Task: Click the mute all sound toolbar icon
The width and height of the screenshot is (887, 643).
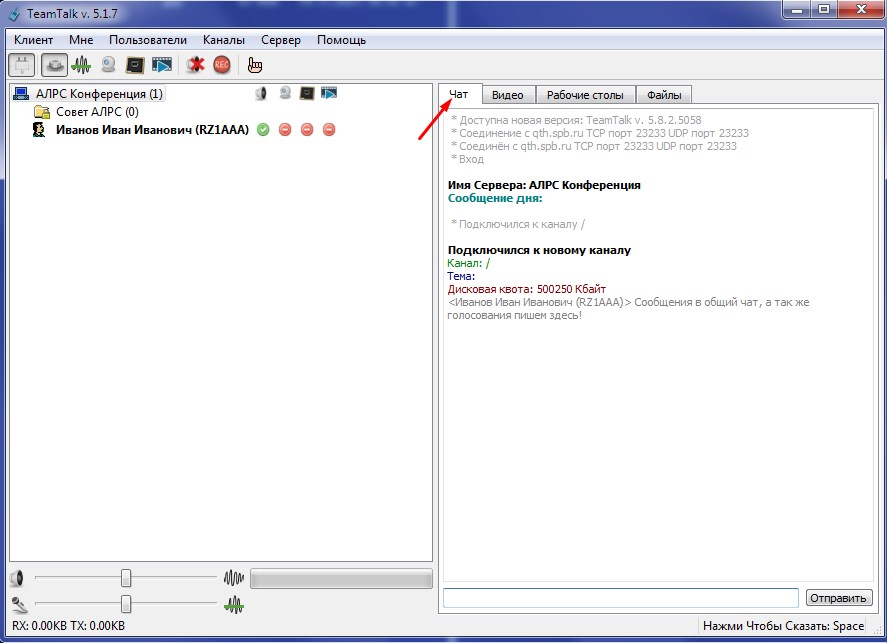Action: point(195,65)
